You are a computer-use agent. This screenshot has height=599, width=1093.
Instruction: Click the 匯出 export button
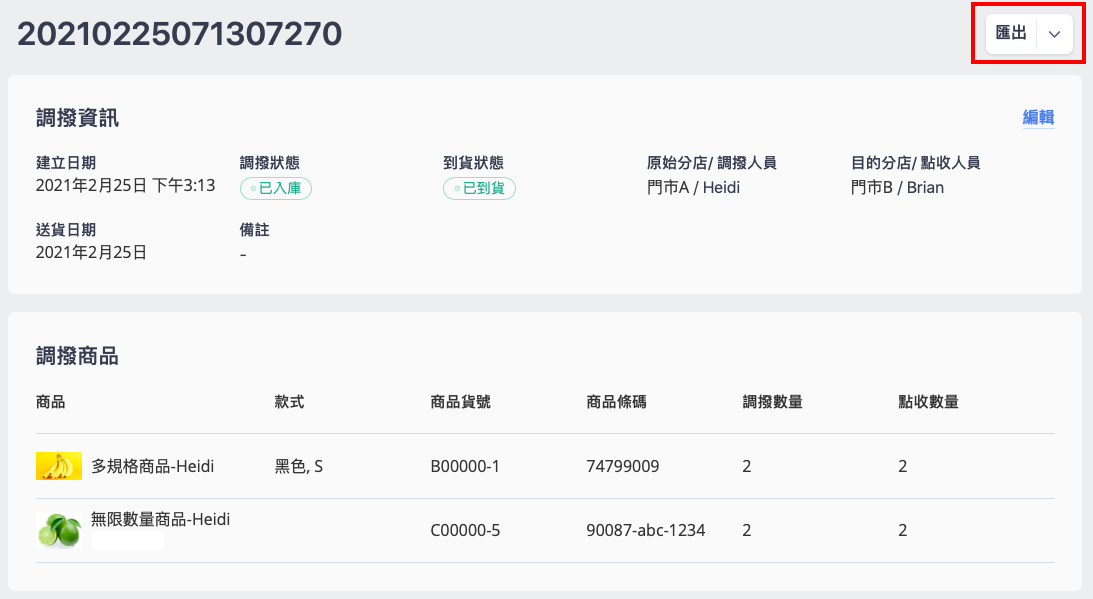click(x=1011, y=33)
